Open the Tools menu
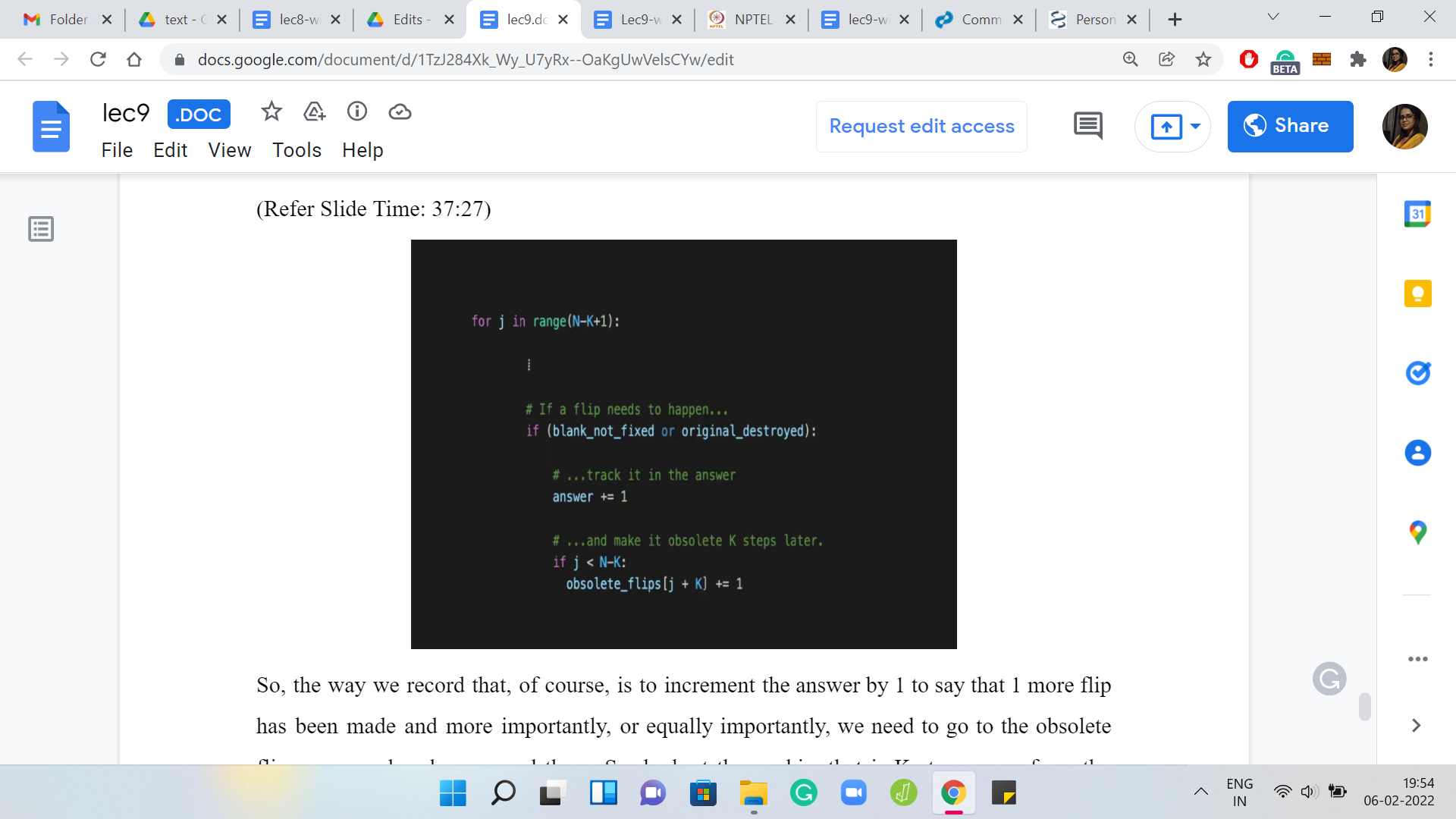1456x819 pixels. [x=297, y=150]
